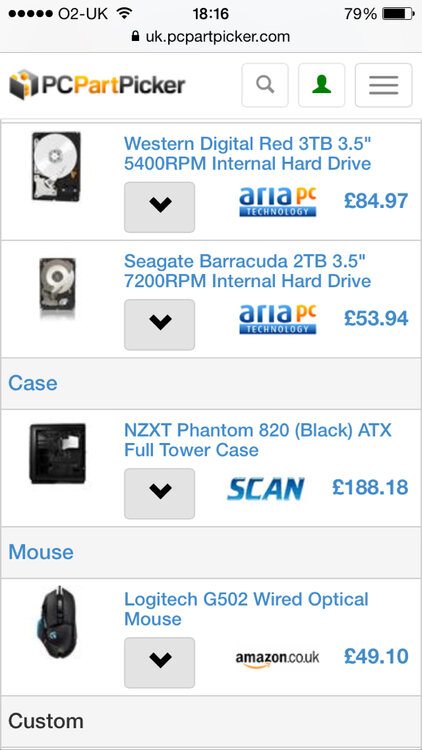Image resolution: width=422 pixels, height=750 pixels.
Task: Tap Aria PC logo for Seagate Barracuda
Action: coord(278,319)
